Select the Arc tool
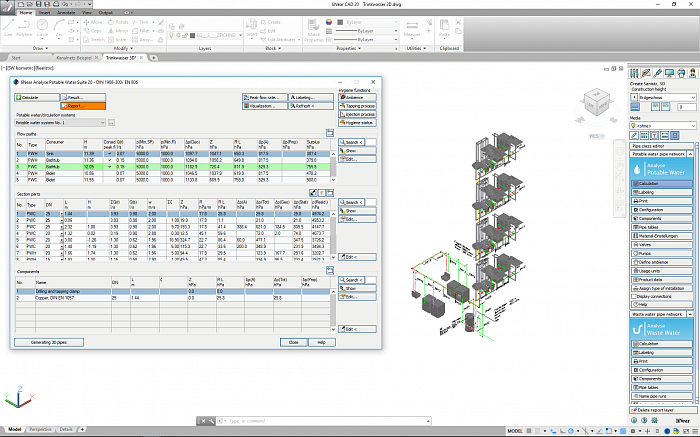This screenshot has width=700, height=437. coord(59,28)
